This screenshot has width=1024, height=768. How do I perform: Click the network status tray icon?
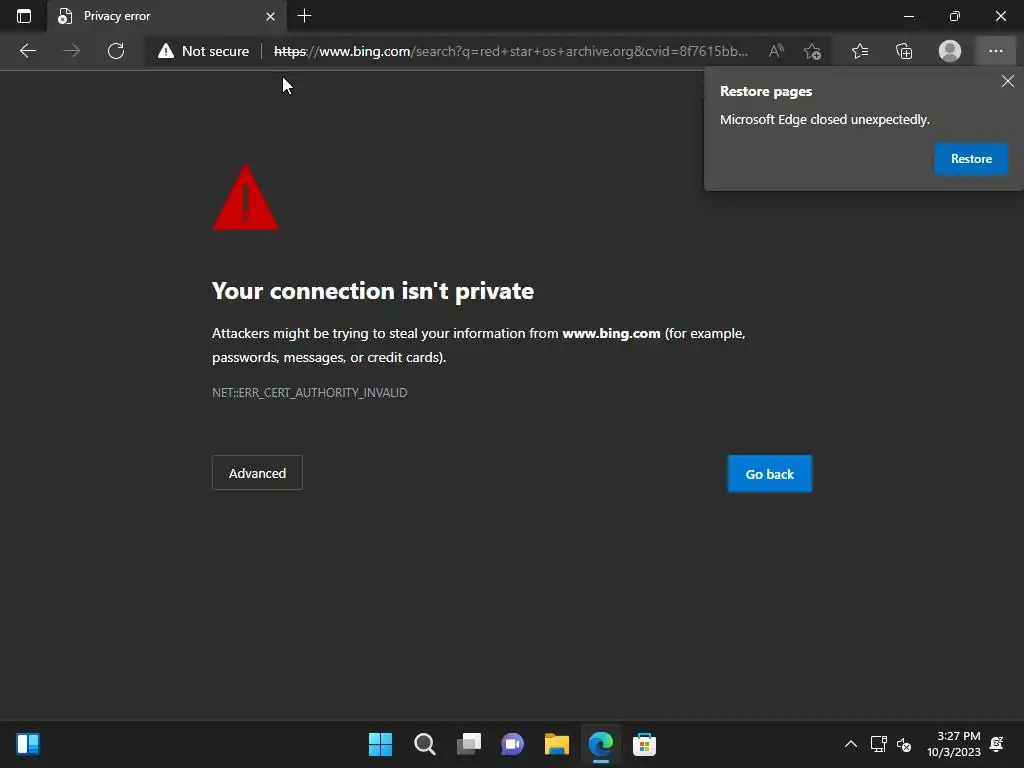tap(878, 744)
